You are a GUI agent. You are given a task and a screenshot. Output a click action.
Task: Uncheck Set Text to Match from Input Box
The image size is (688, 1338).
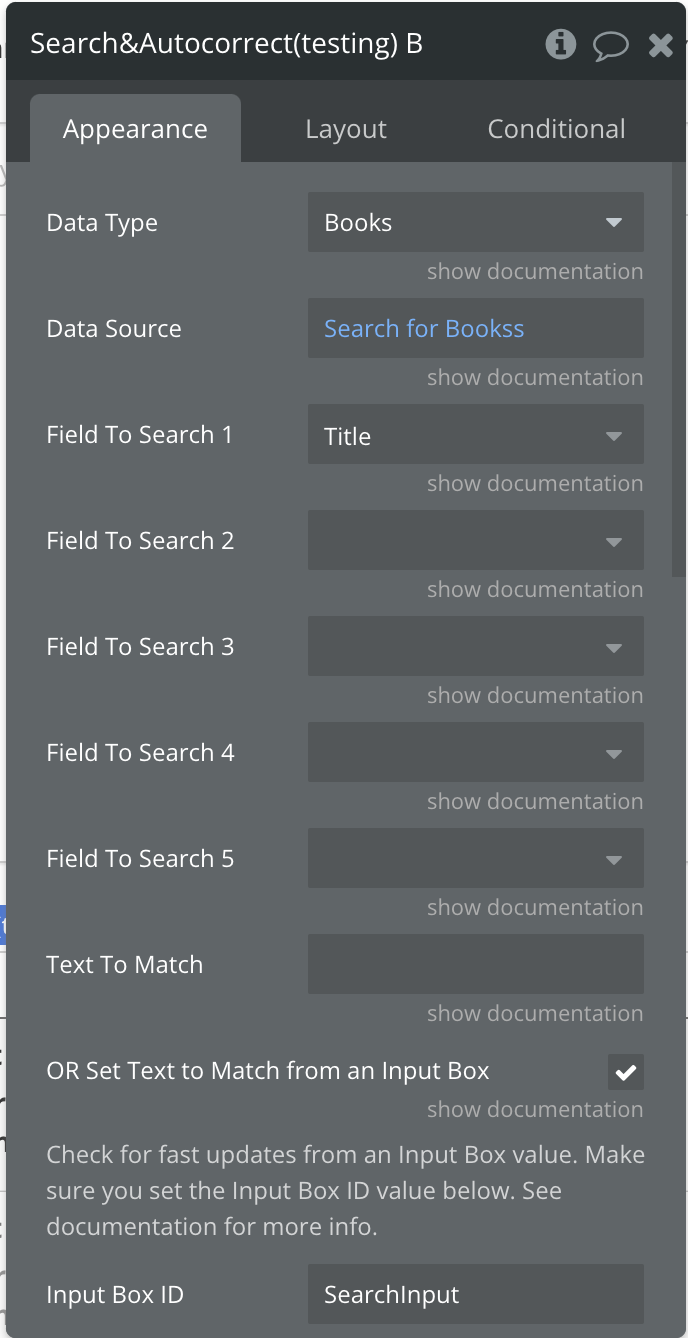point(626,1072)
